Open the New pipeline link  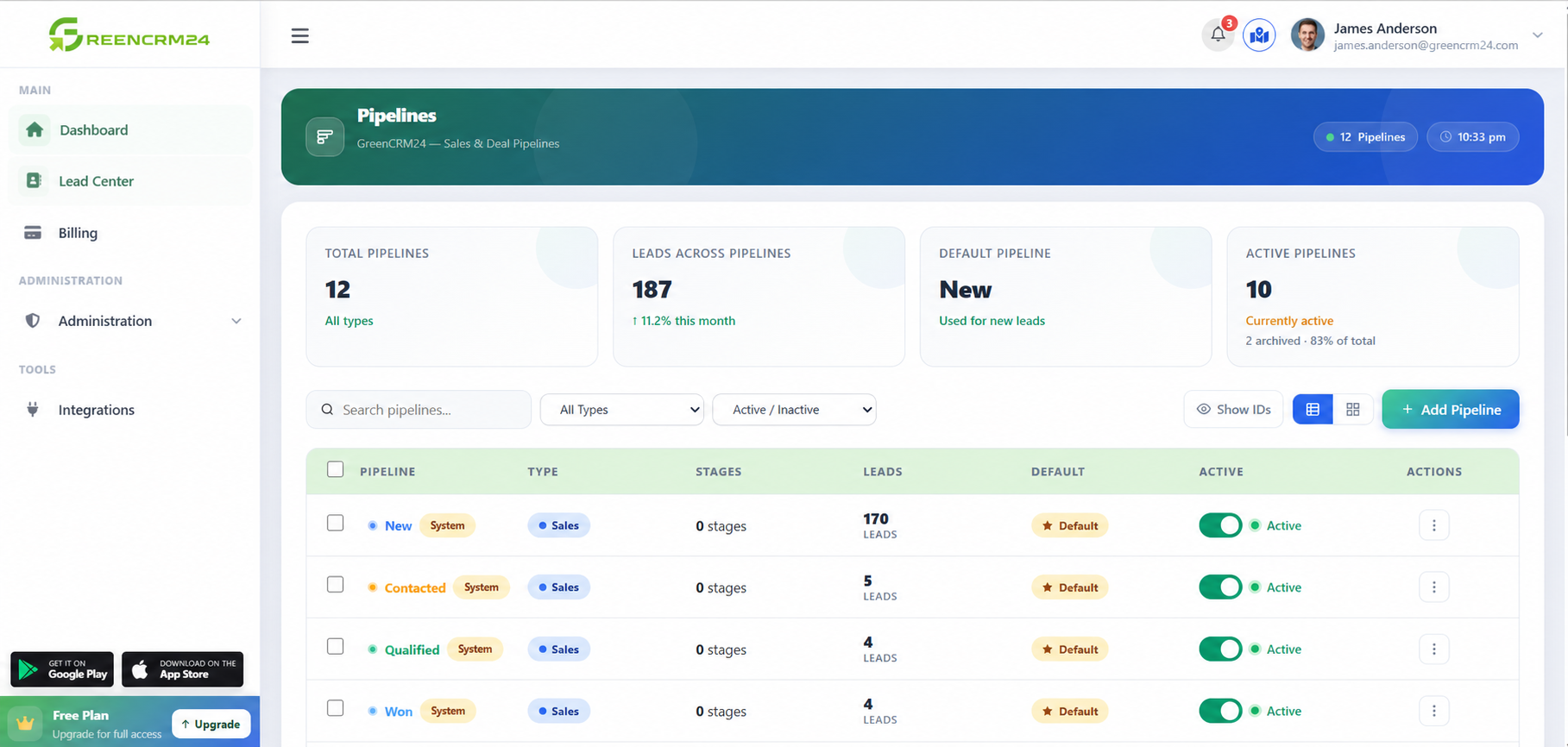(x=398, y=525)
